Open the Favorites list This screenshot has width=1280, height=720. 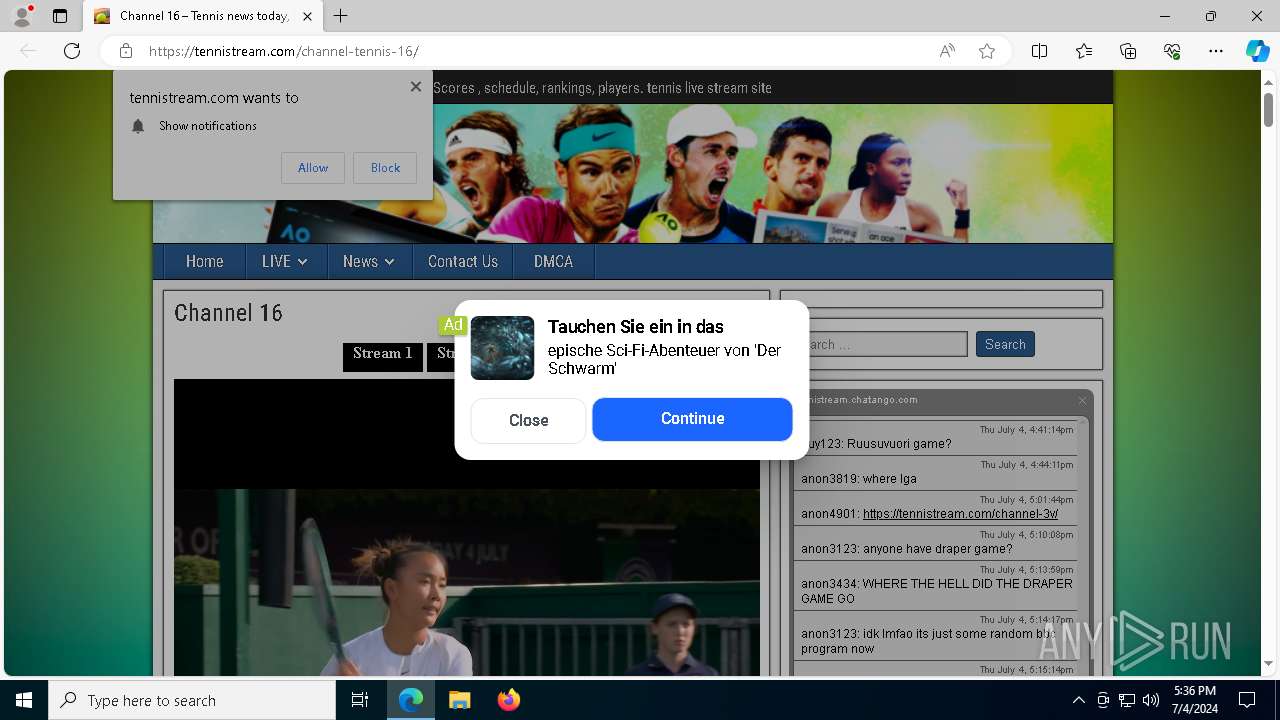tap(1084, 51)
